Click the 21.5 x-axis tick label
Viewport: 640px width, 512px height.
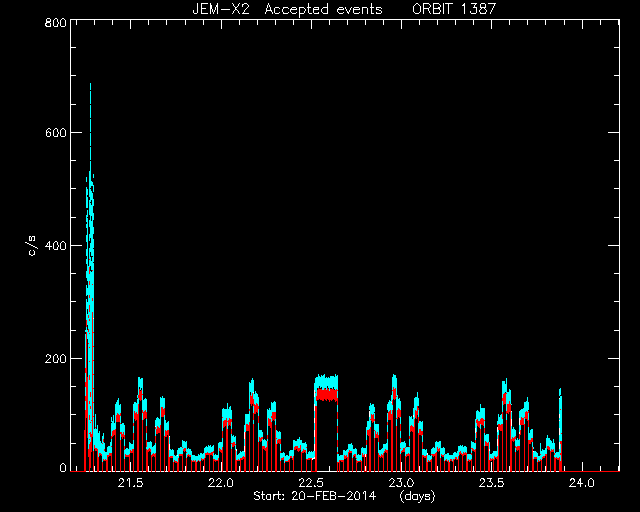point(131,483)
